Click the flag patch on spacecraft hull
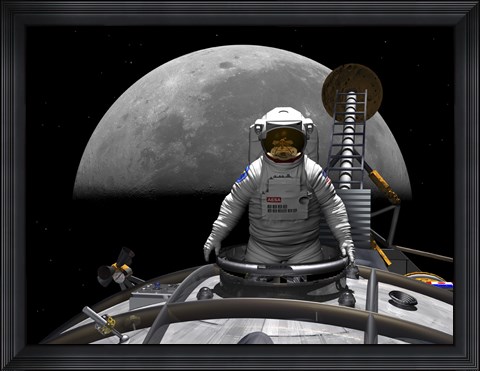The image size is (480, 371). point(441,284)
